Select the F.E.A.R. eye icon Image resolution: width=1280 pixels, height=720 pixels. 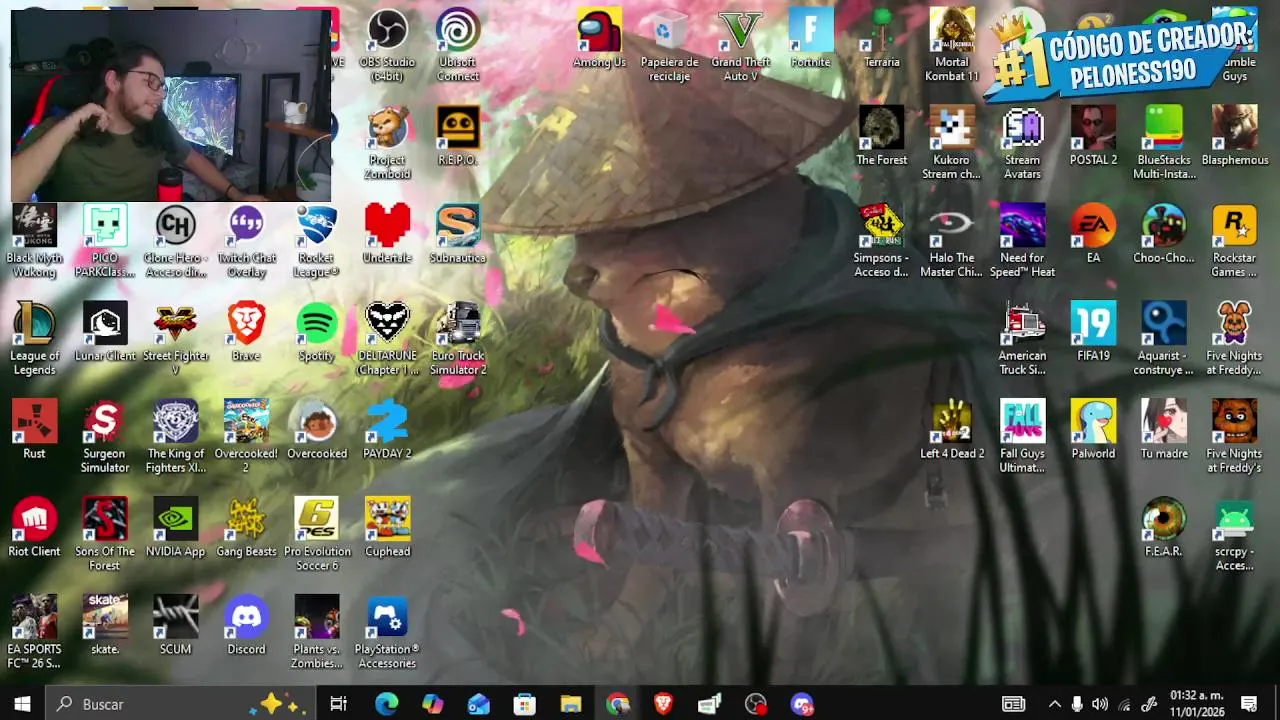(x=1164, y=528)
